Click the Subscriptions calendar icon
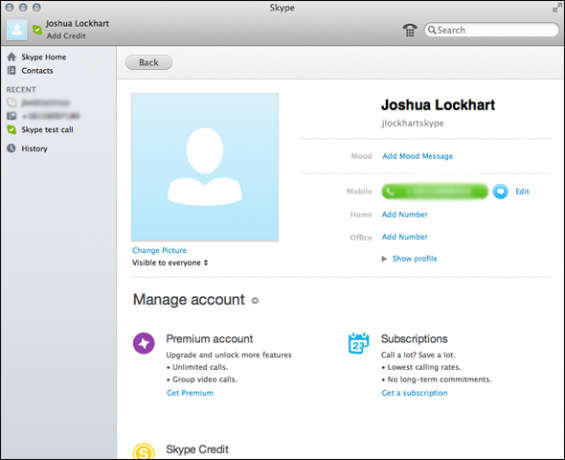 [x=359, y=343]
